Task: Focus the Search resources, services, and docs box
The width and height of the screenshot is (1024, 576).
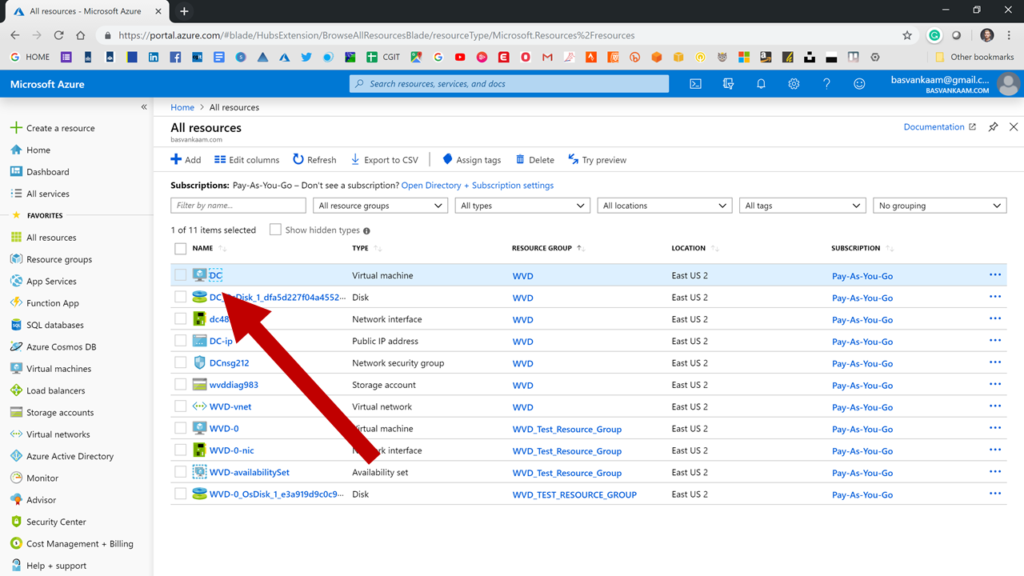Action: [x=509, y=84]
